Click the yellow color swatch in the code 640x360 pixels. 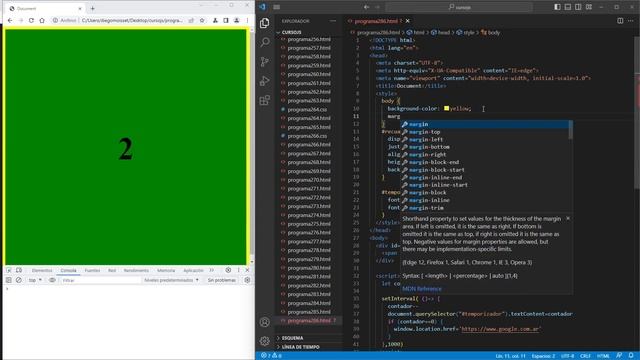coord(446,109)
